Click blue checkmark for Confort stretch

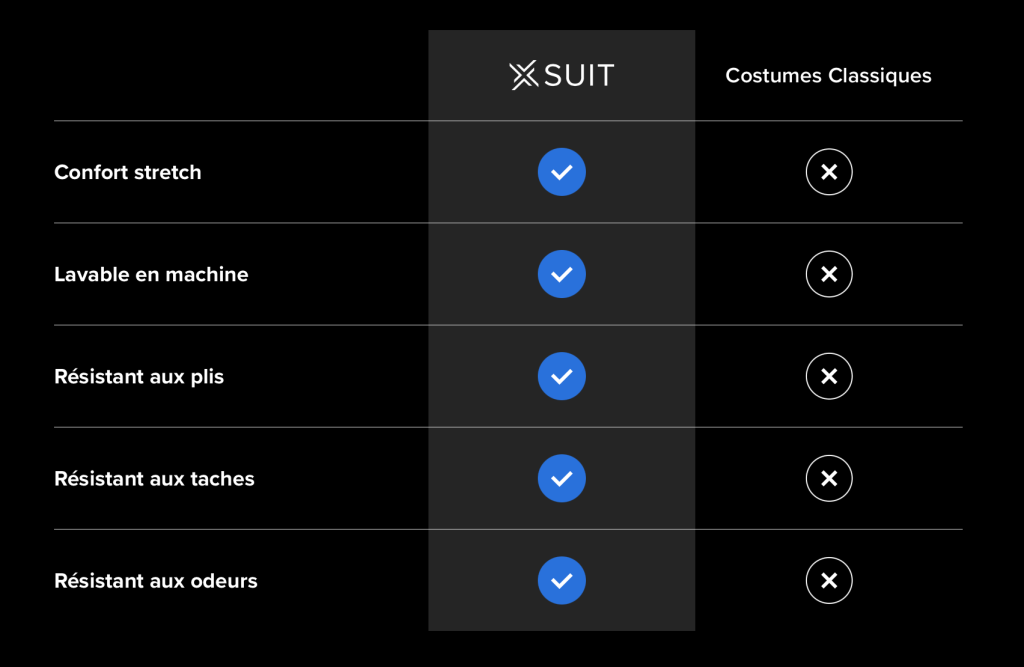pyautogui.click(x=561, y=172)
